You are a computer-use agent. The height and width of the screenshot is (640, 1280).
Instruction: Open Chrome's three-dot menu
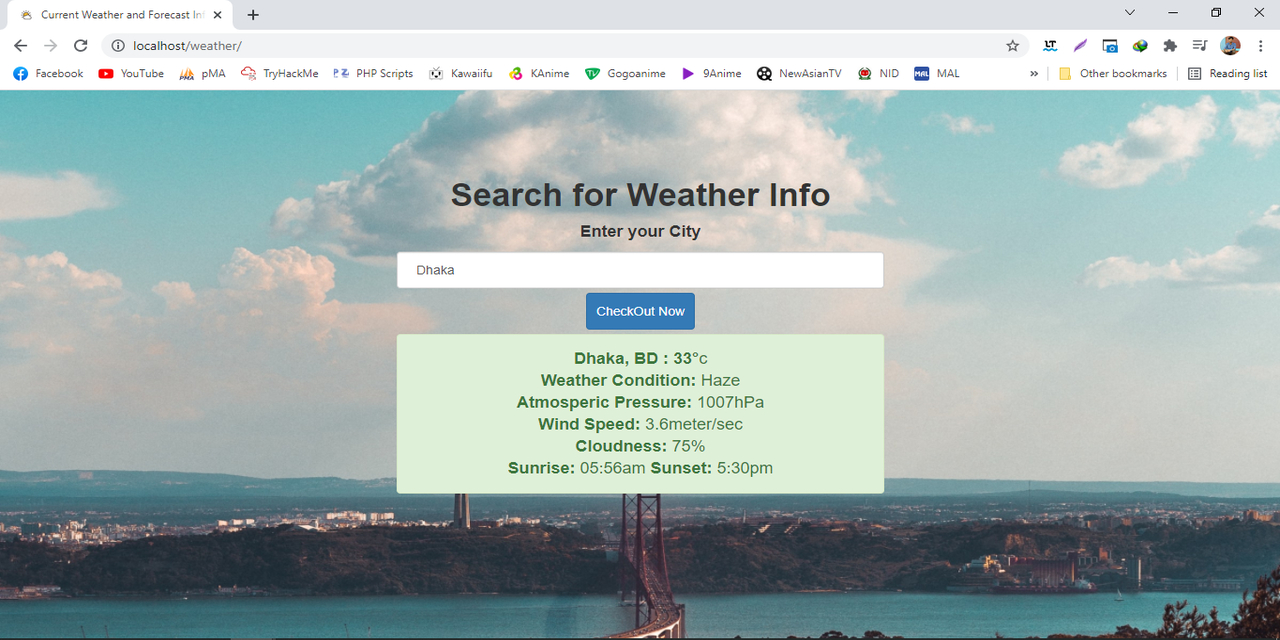point(1260,45)
